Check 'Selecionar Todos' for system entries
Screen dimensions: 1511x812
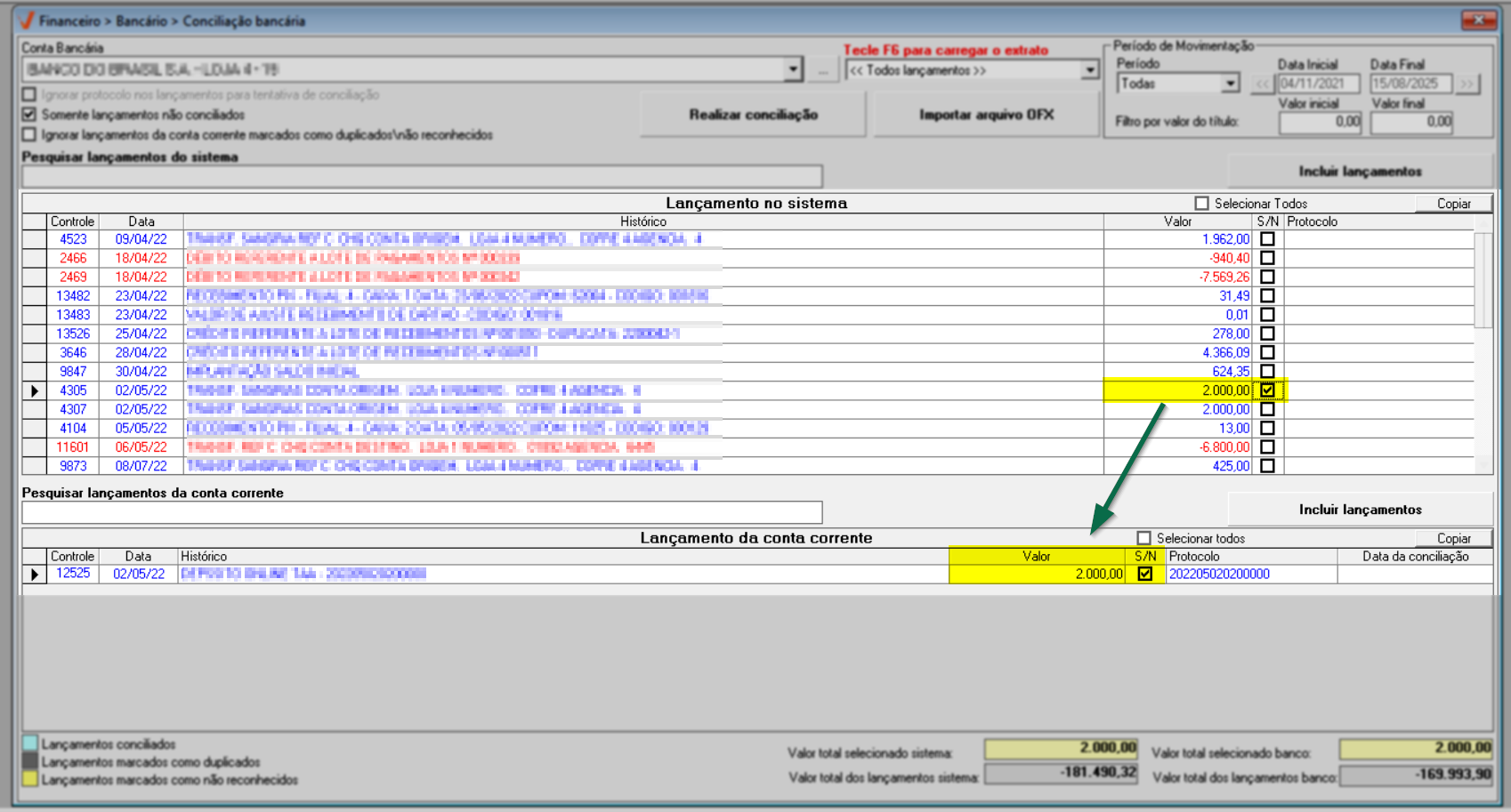click(x=1201, y=204)
